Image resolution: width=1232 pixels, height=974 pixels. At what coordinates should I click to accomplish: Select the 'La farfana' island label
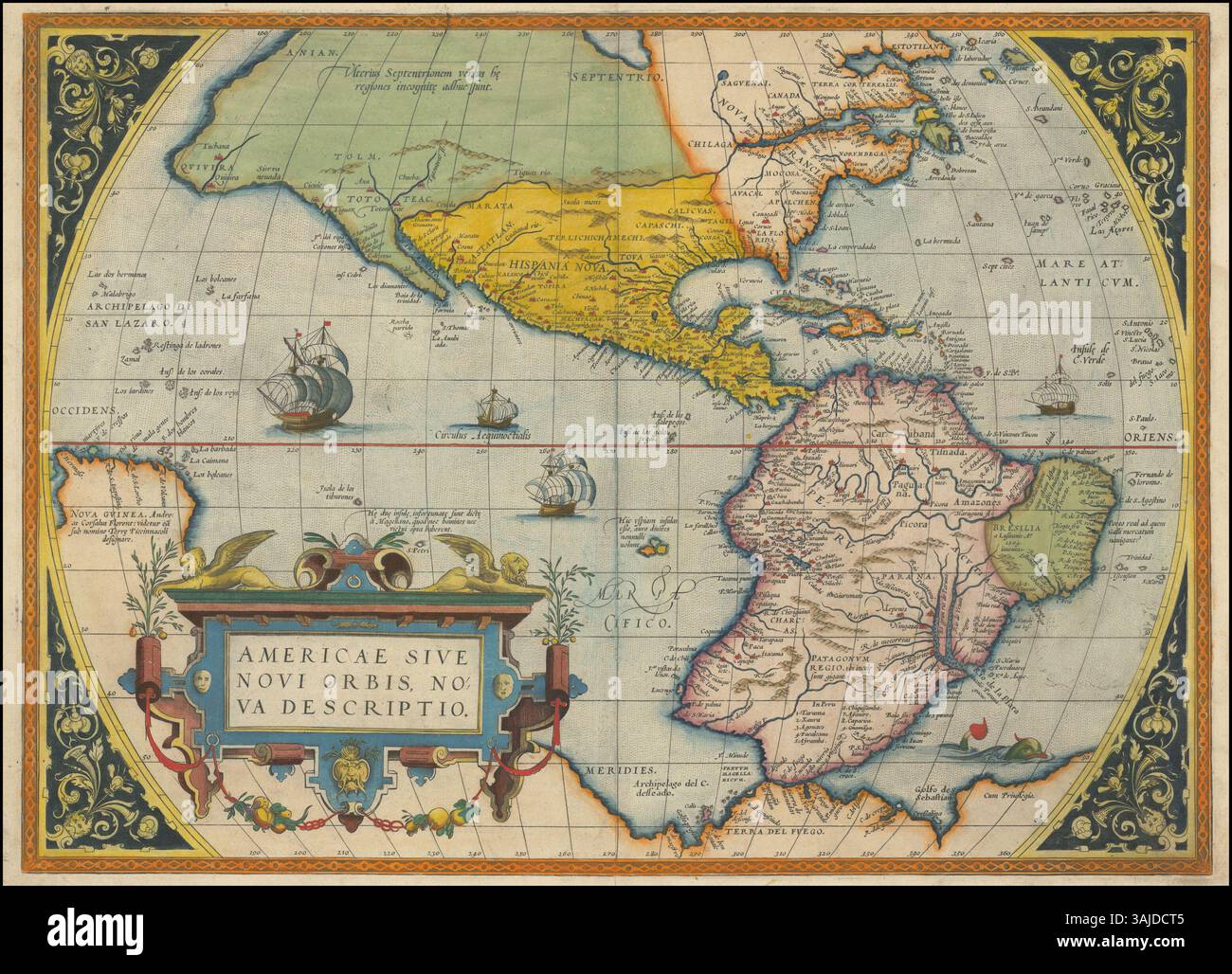[242, 297]
